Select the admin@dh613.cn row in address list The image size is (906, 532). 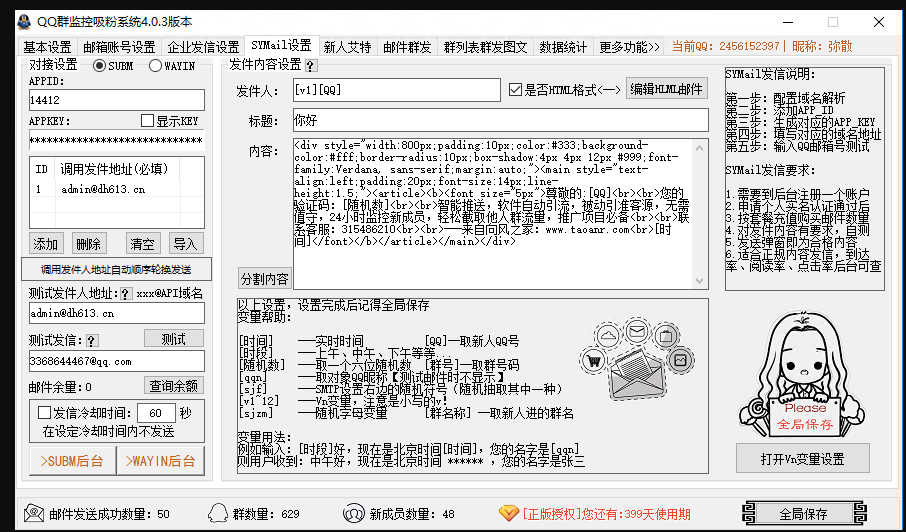(x=117, y=189)
